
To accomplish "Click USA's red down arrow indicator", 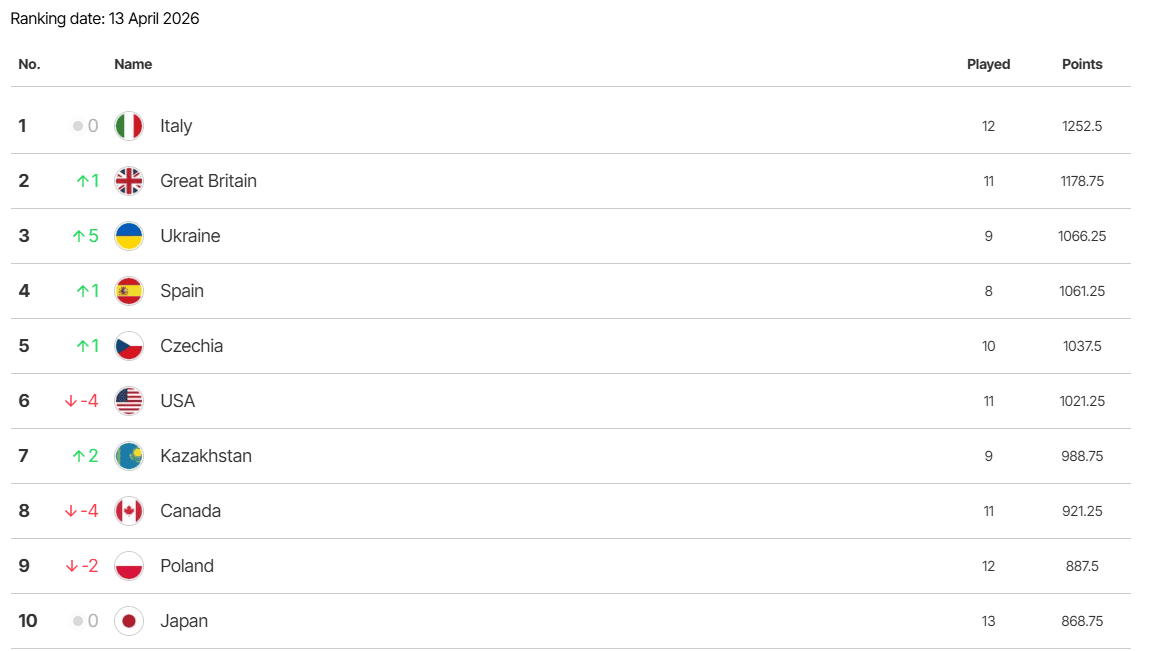I will [71, 401].
